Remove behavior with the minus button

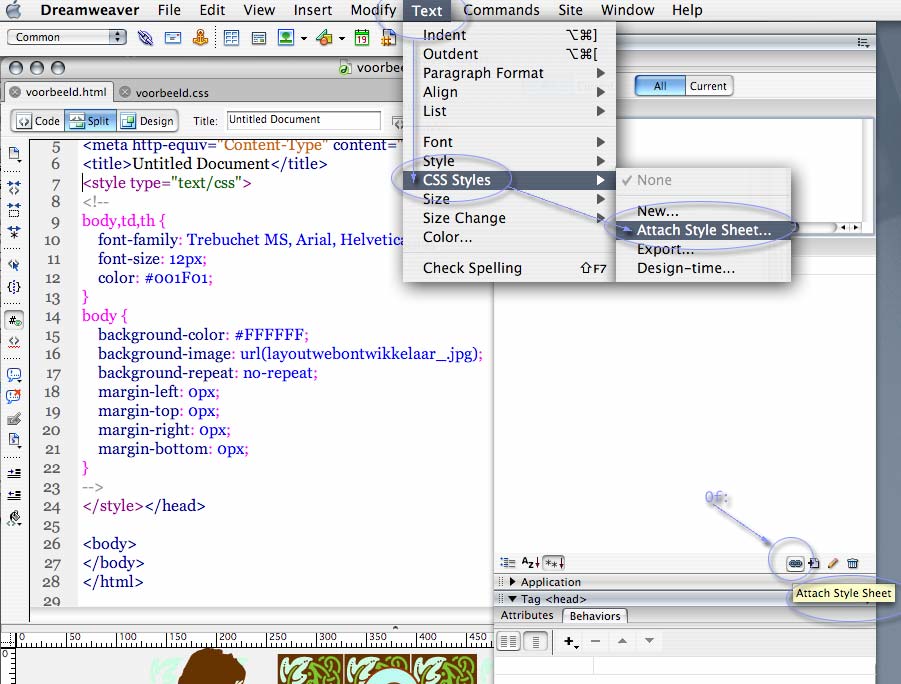[x=595, y=641]
